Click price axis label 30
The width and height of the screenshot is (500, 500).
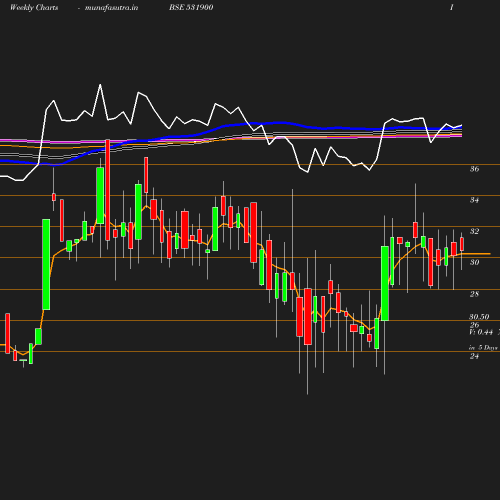coord(474,262)
